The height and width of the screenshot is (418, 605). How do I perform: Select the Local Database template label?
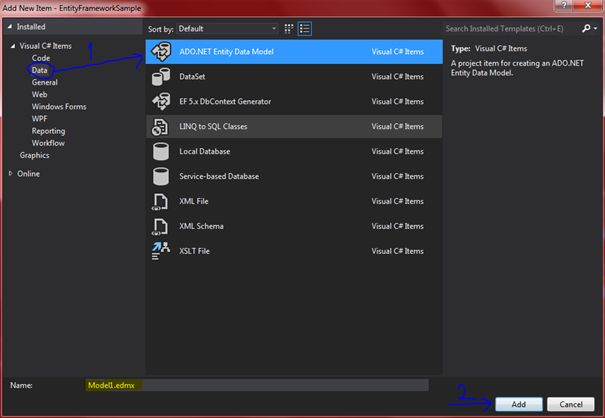204,151
